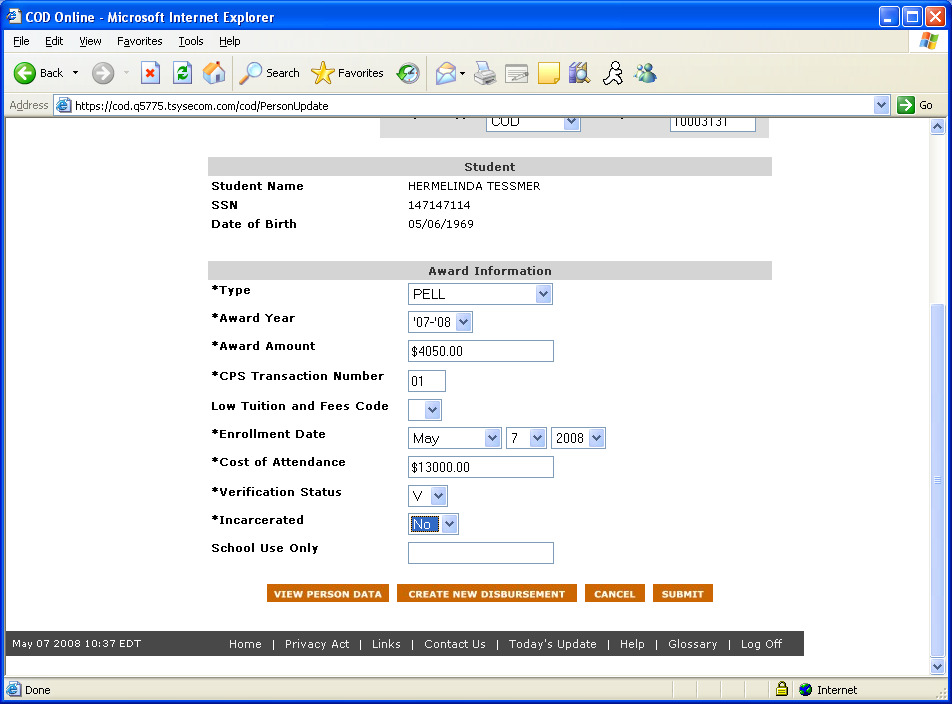
Task: Click the page icon in address bar
Action: click(63, 106)
